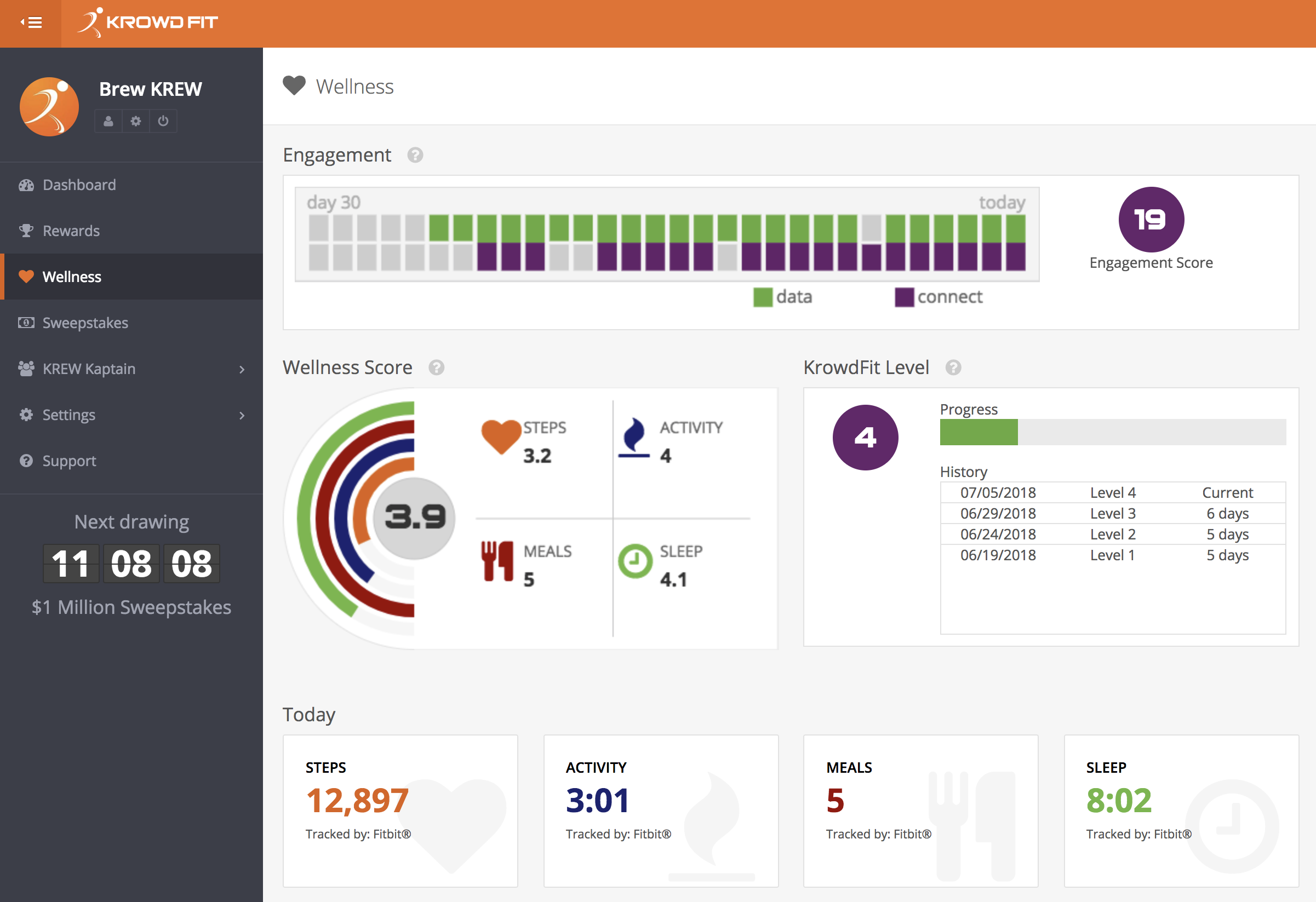Click the Brew KREW avatar logo
Viewport: 1316px width, 902px height.
point(49,107)
